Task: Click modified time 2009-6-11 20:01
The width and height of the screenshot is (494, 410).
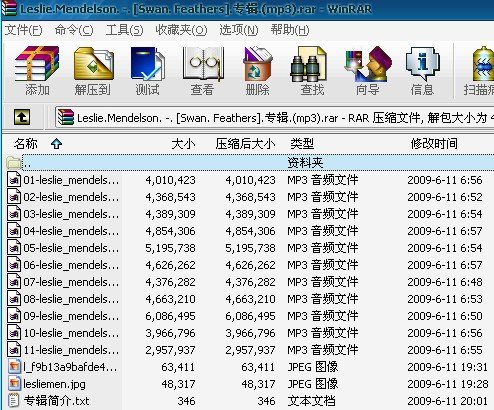Action: (x=447, y=401)
